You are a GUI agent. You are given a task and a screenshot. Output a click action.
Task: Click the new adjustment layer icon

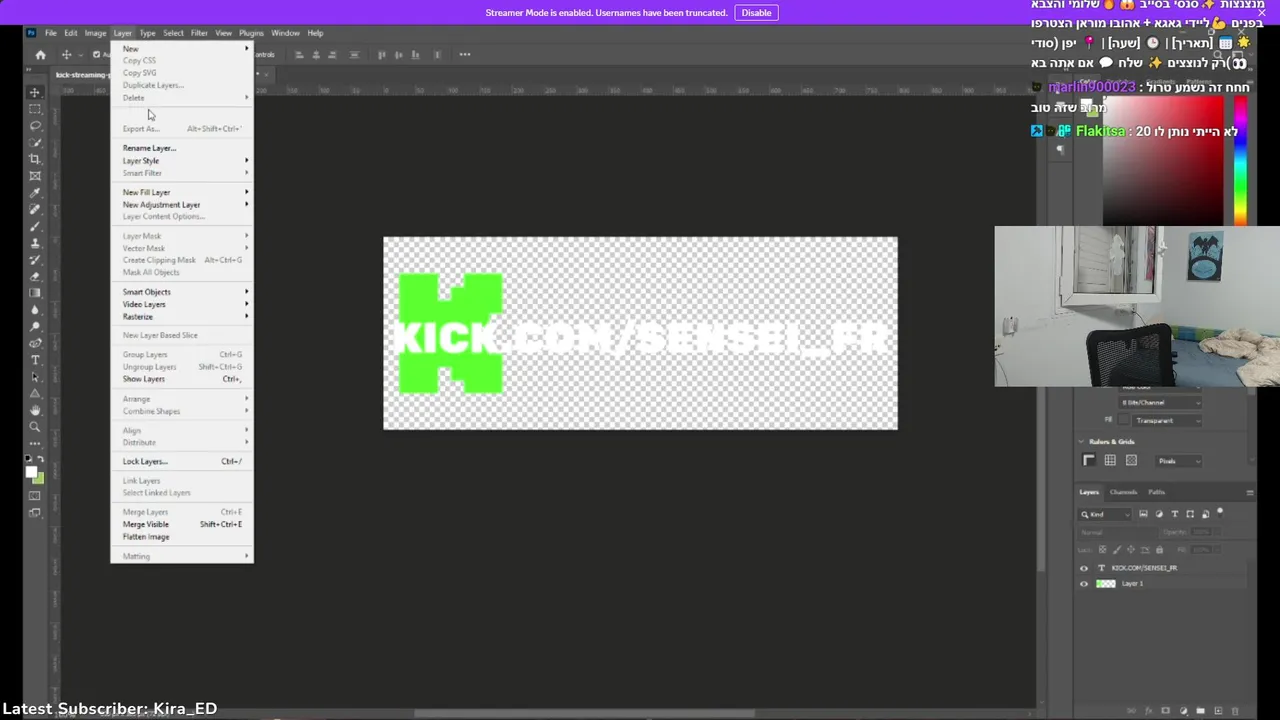coord(1184,711)
